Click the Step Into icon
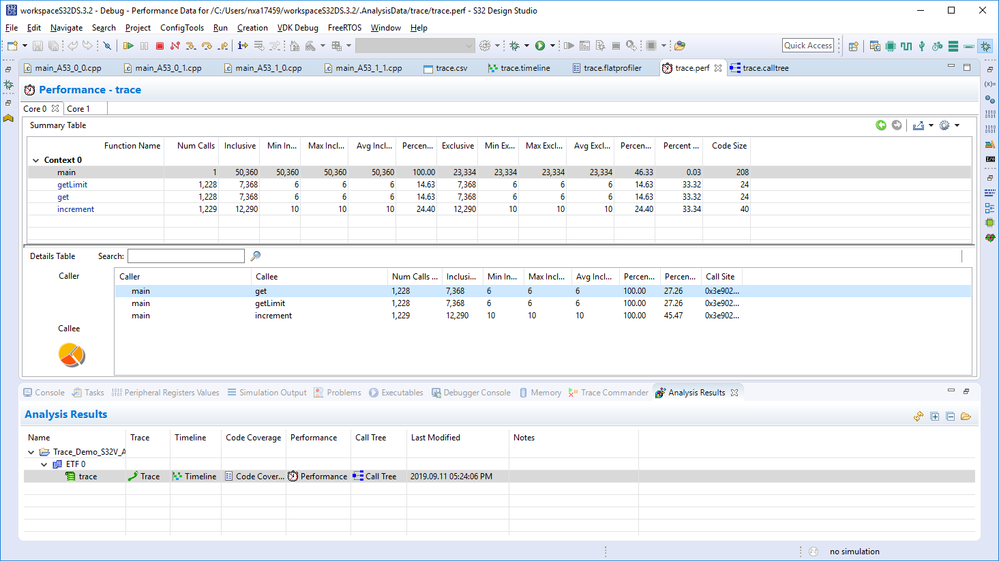 point(190,46)
